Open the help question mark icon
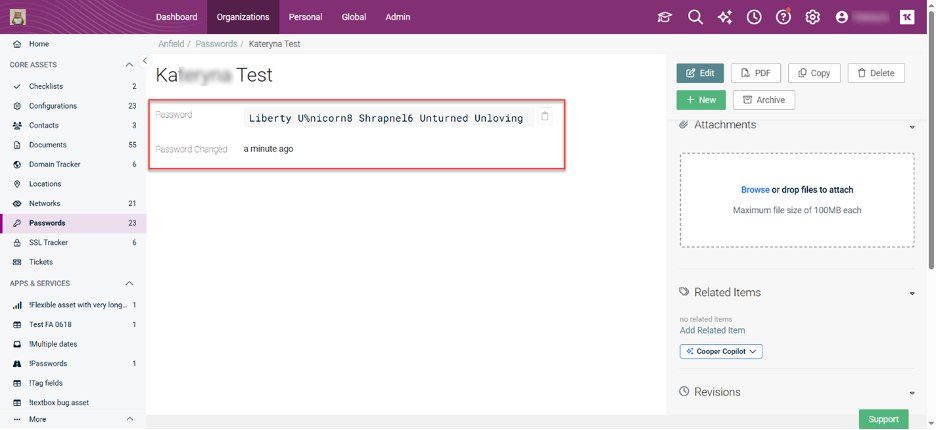936x430 pixels. (783, 17)
